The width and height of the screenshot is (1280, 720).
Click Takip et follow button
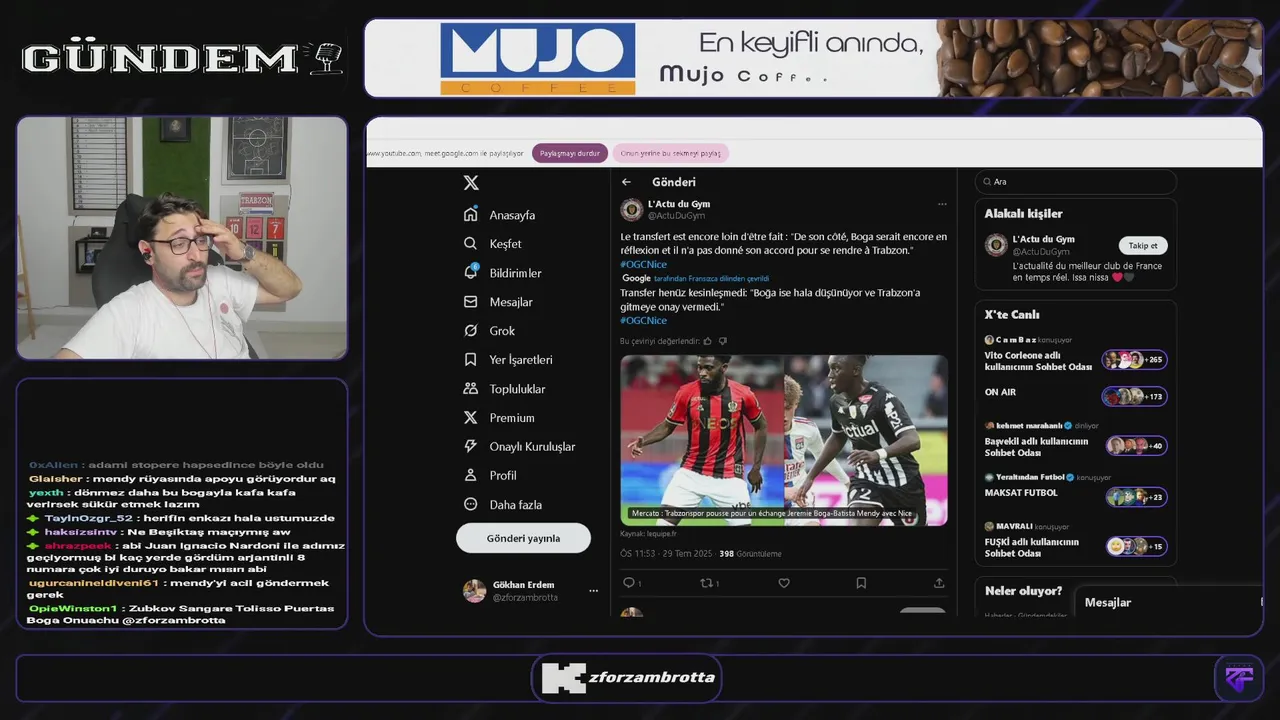[1143, 246]
